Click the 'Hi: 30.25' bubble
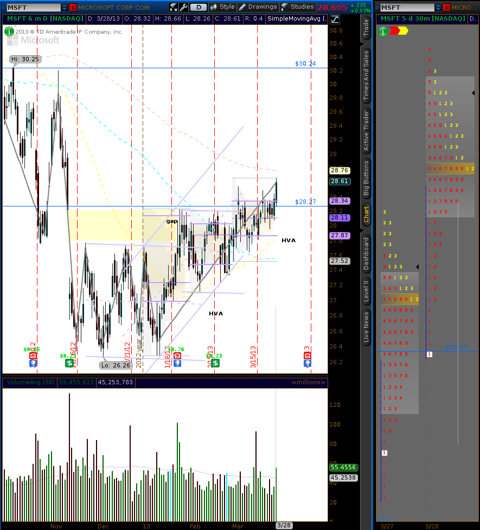The image size is (480, 530). [x=25, y=59]
